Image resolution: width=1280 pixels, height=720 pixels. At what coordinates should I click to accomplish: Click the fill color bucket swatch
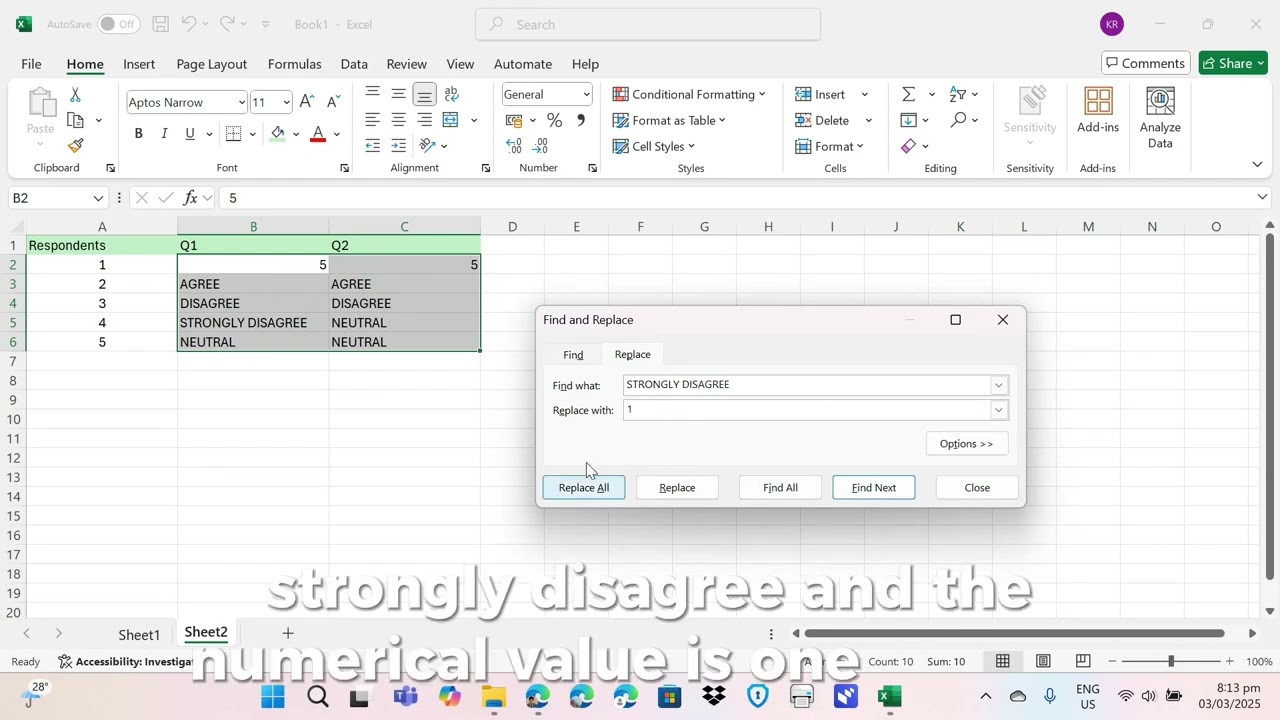pos(278,134)
